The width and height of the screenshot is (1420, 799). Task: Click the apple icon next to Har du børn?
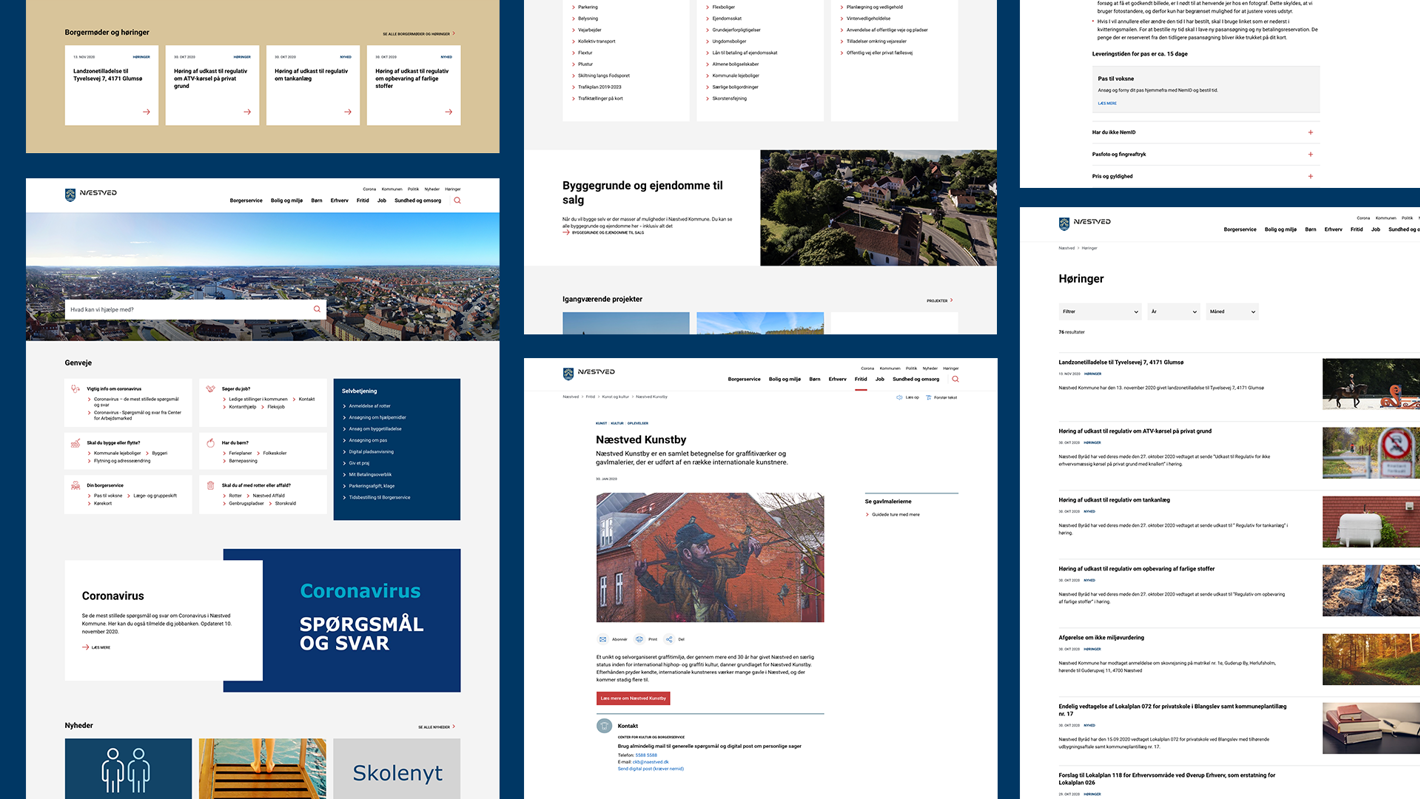(x=211, y=443)
